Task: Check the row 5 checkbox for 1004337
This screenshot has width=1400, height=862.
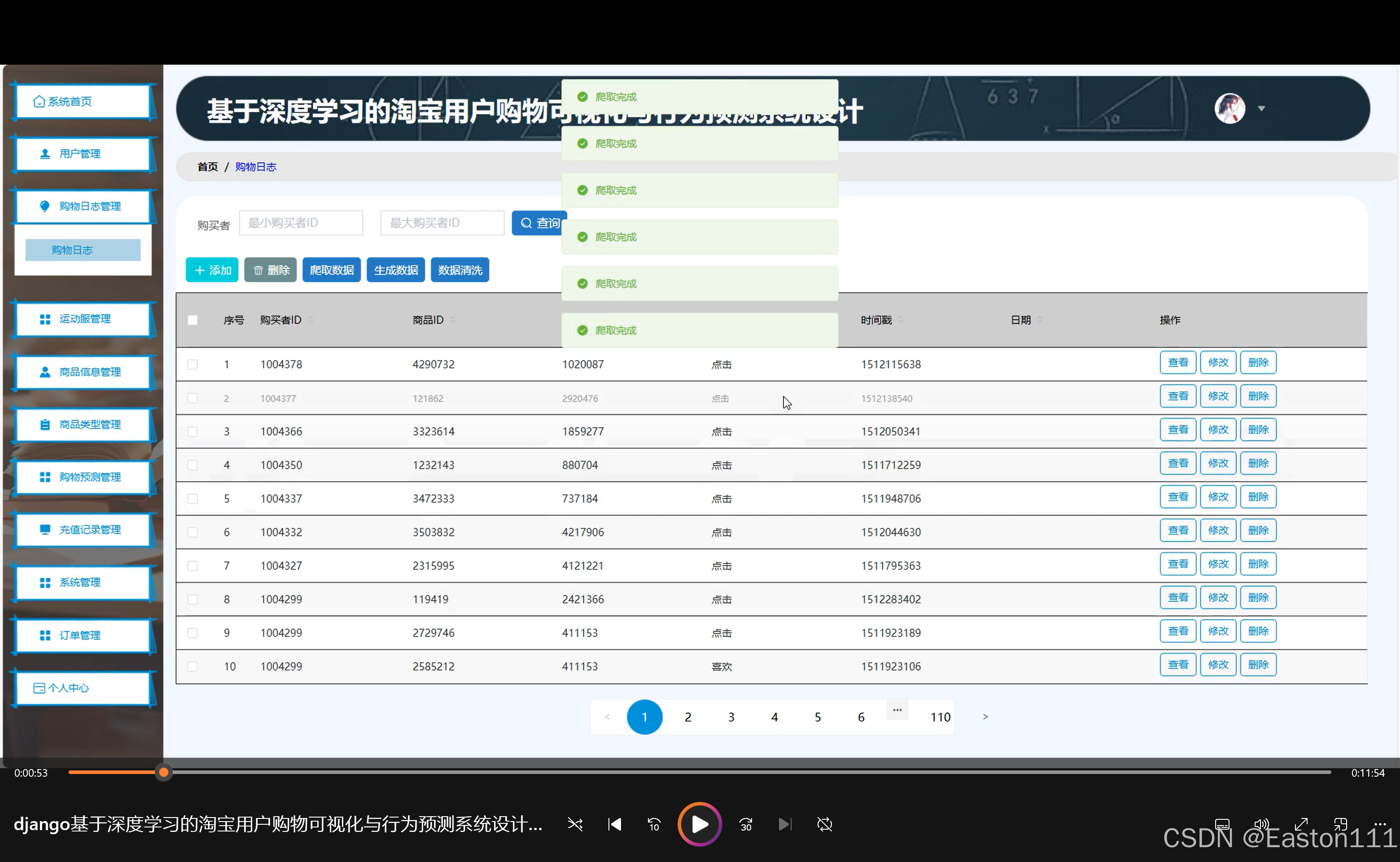Action: tap(192, 499)
